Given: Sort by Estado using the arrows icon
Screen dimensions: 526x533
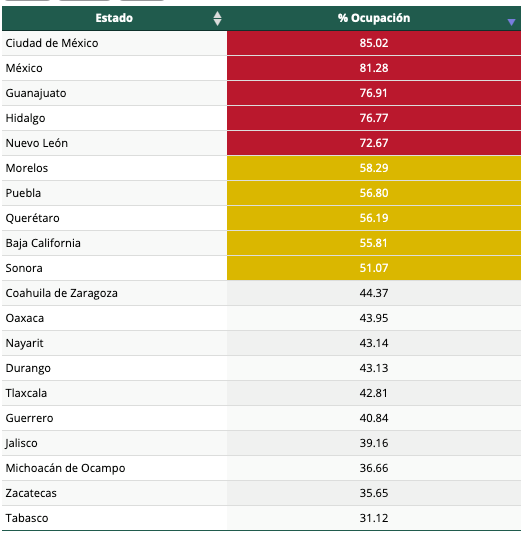Looking at the screenshot, I should 217,18.
